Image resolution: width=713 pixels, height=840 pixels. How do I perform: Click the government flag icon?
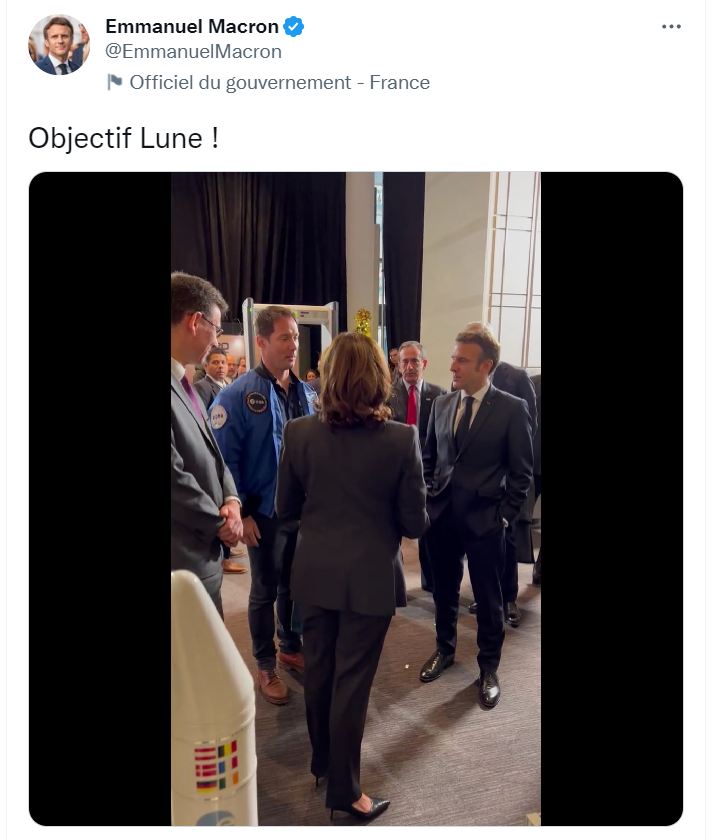(115, 82)
